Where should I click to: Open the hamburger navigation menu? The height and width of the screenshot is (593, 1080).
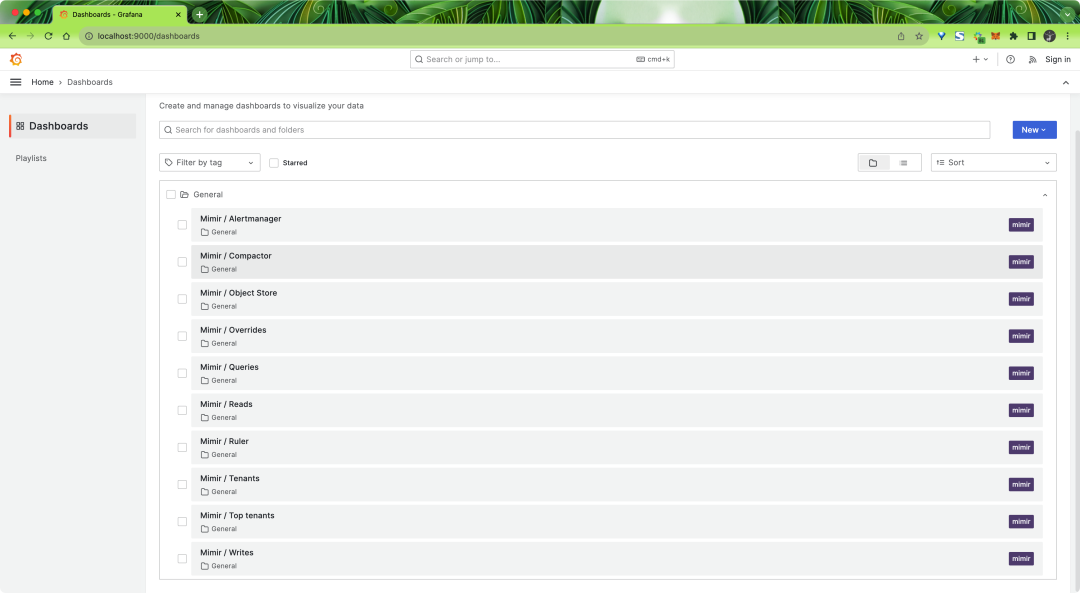coord(15,82)
